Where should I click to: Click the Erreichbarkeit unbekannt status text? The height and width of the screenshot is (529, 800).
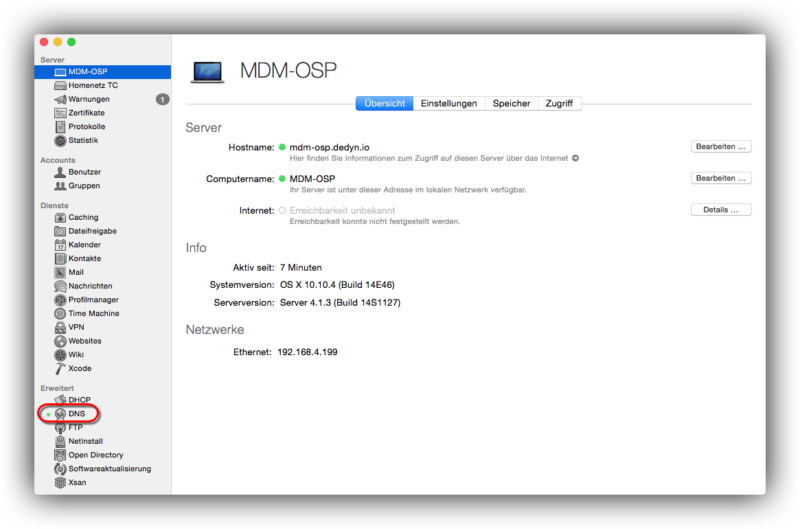tap(342, 211)
